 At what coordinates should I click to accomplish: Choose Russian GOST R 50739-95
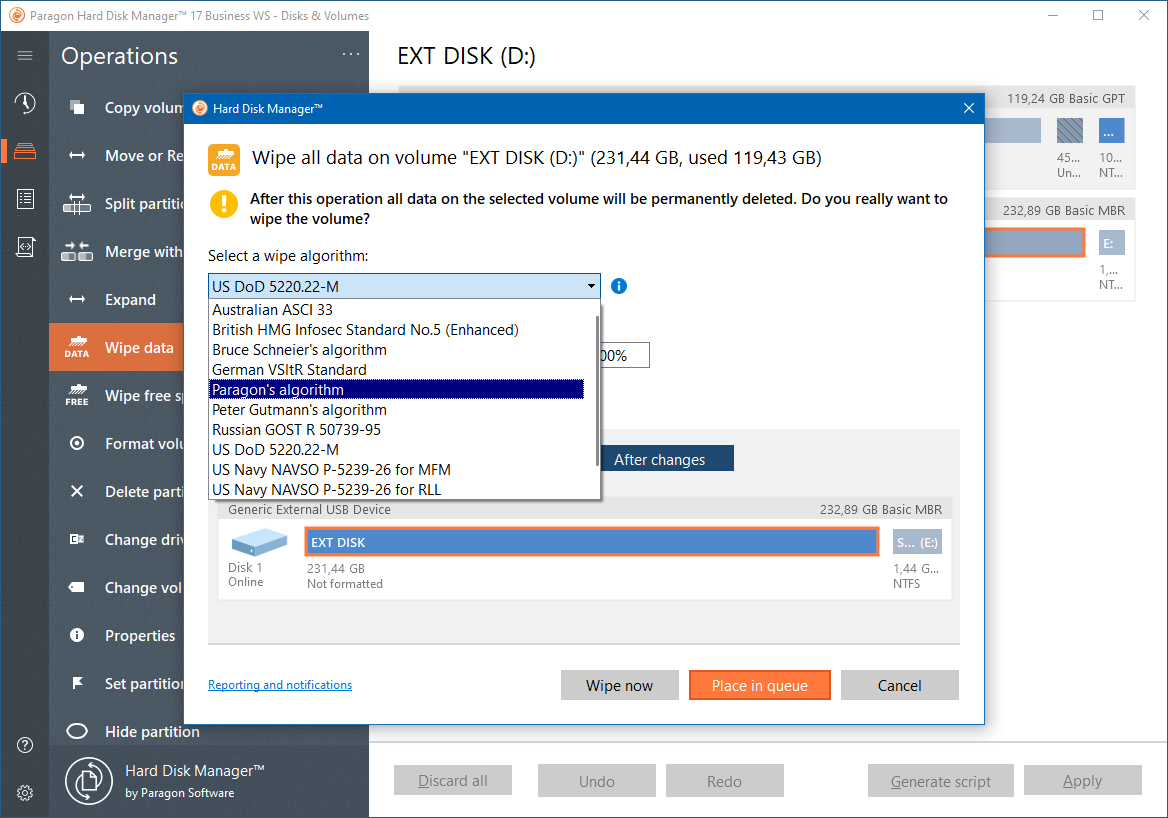pos(396,430)
